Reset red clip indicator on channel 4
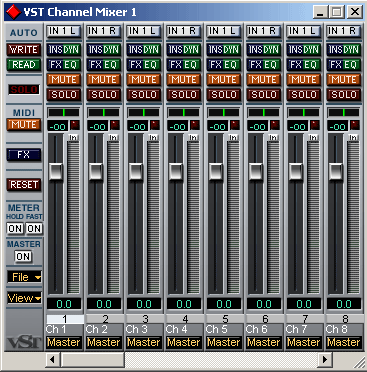The width and height of the screenshot is (367, 372). point(195,126)
